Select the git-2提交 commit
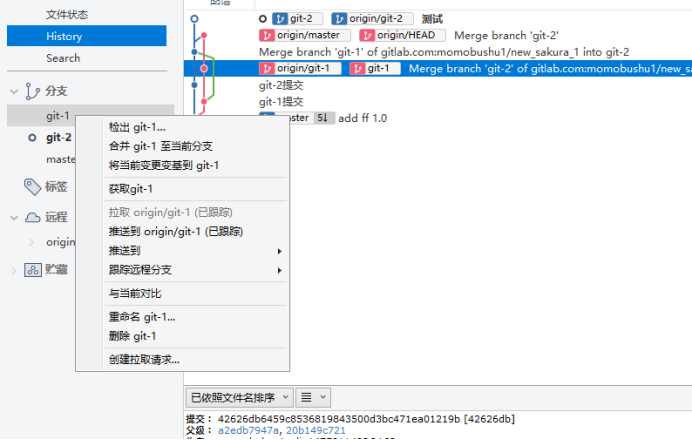This screenshot has width=692, height=440. click(x=281, y=85)
